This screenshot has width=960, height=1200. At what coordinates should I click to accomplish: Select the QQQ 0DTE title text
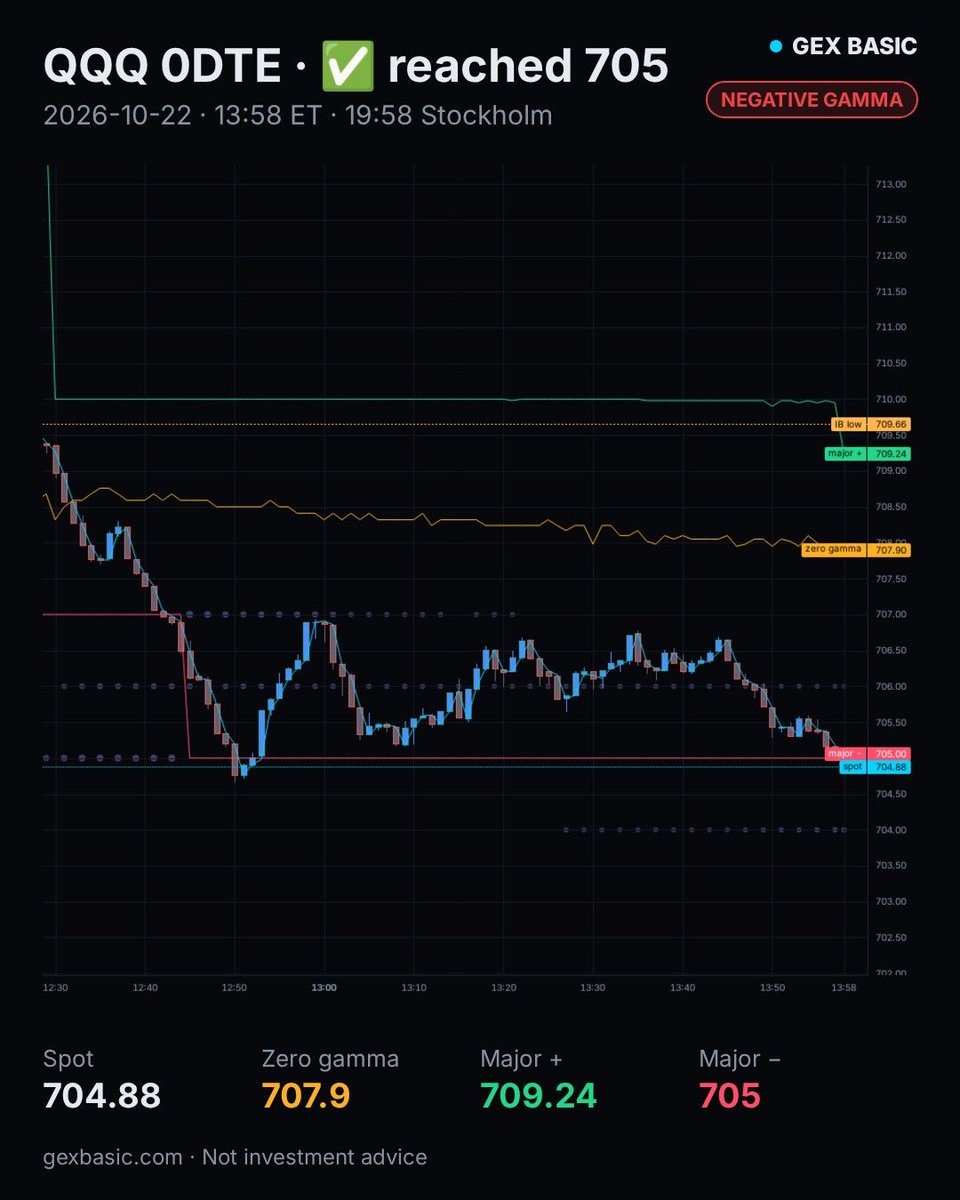[162, 66]
